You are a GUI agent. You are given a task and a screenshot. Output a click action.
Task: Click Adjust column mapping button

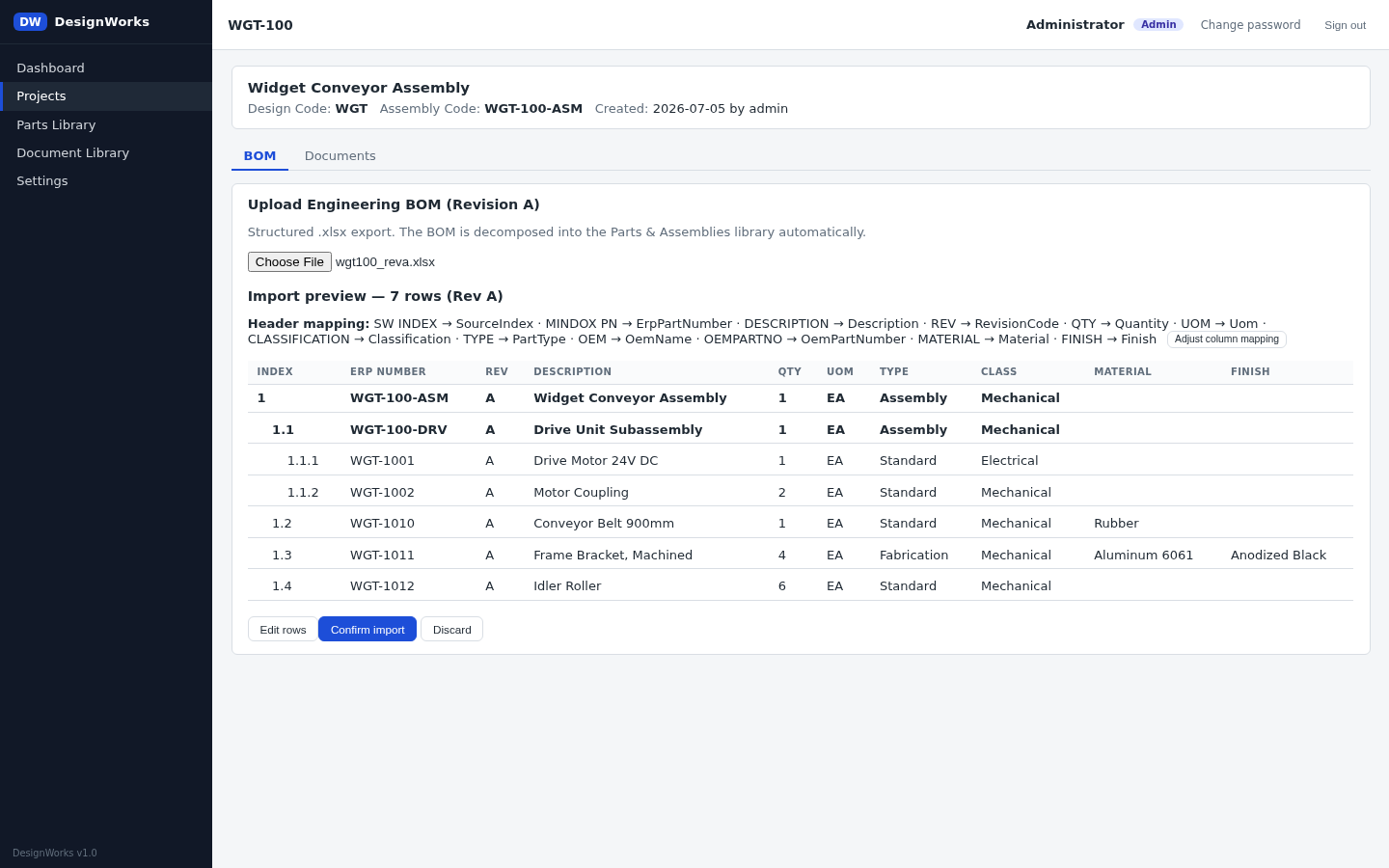pyautogui.click(x=1226, y=339)
